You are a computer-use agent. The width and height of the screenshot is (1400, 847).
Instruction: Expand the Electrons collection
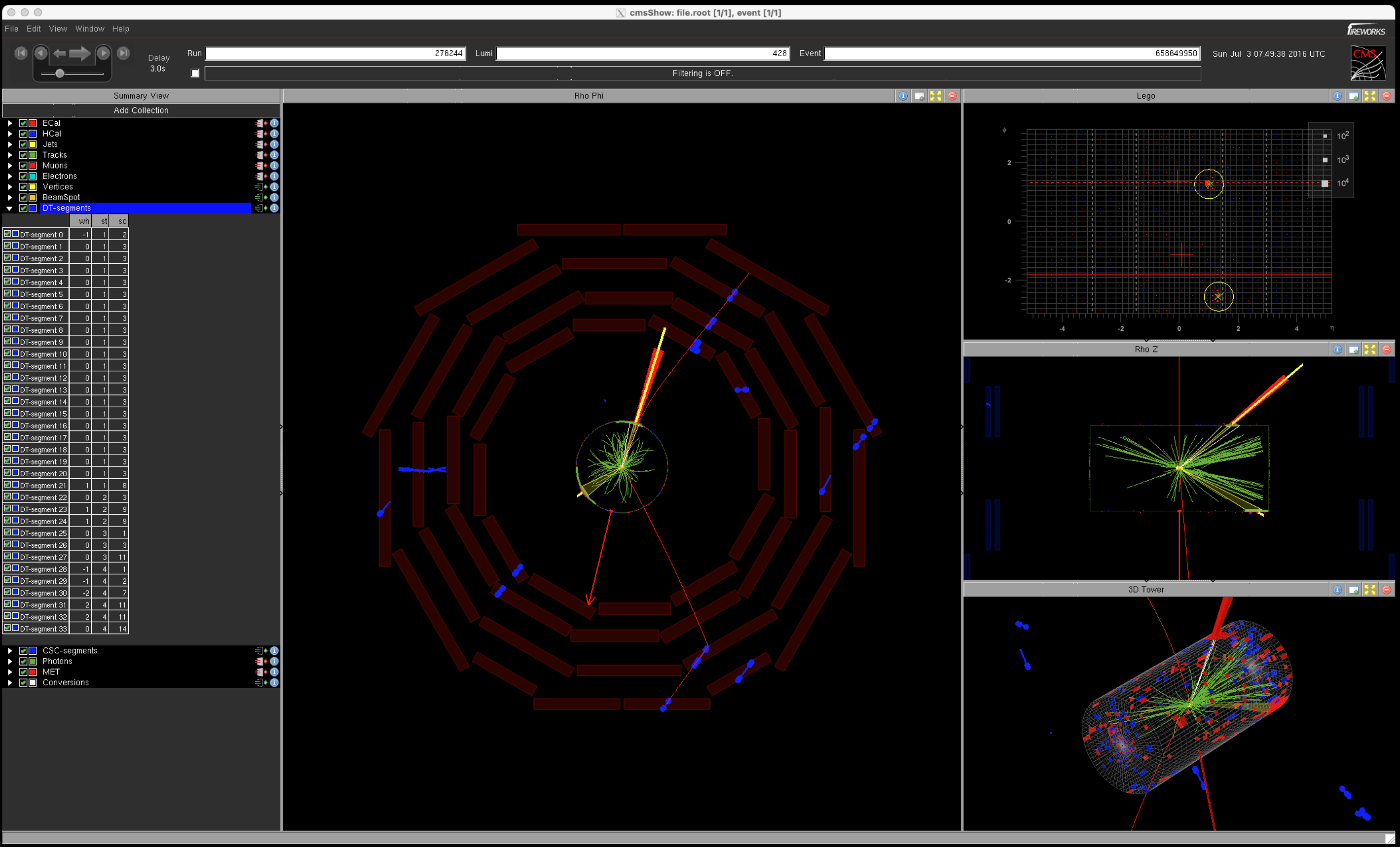coord(10,176)
